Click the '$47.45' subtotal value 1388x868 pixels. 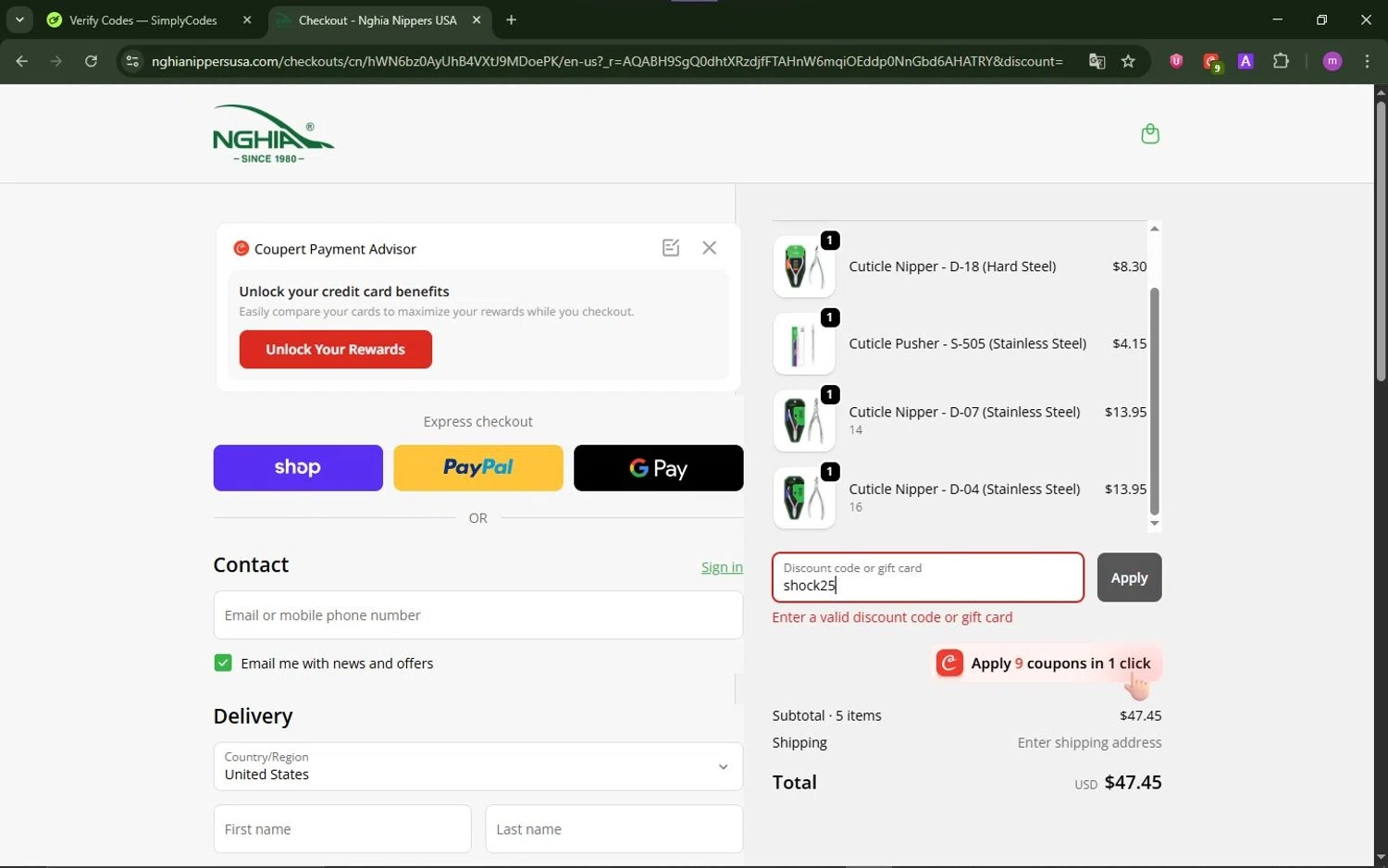tap(1140, 715)
